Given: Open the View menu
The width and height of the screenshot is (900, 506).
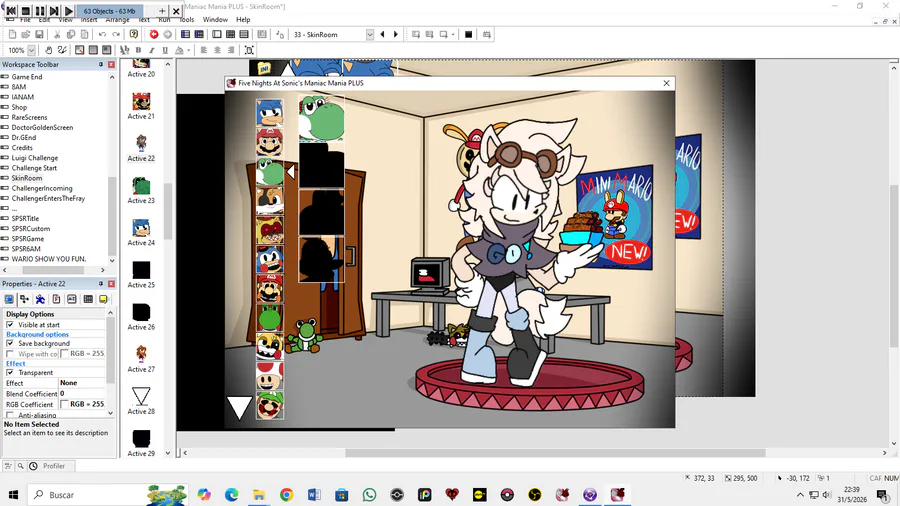Looking at the screenshot, I should click(65, 20).
